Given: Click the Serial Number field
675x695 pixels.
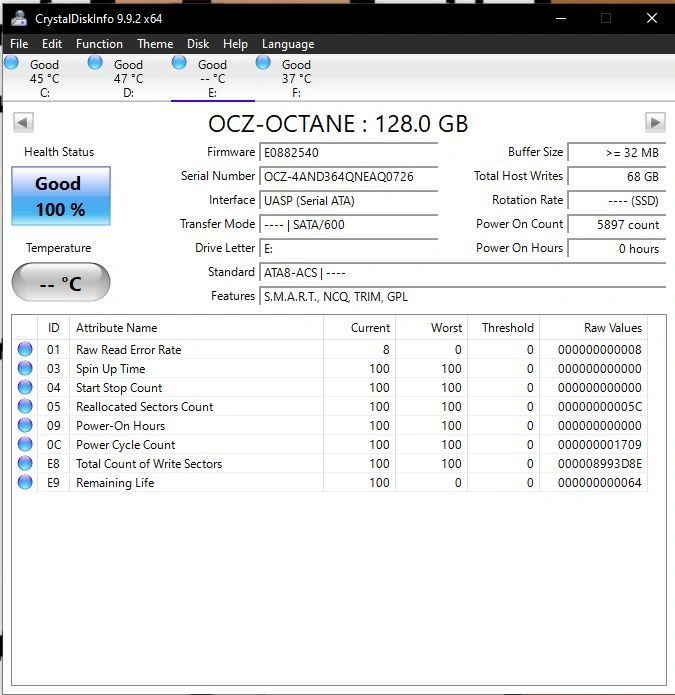Looking at the screenshot, I should click(x=349, y=176).
